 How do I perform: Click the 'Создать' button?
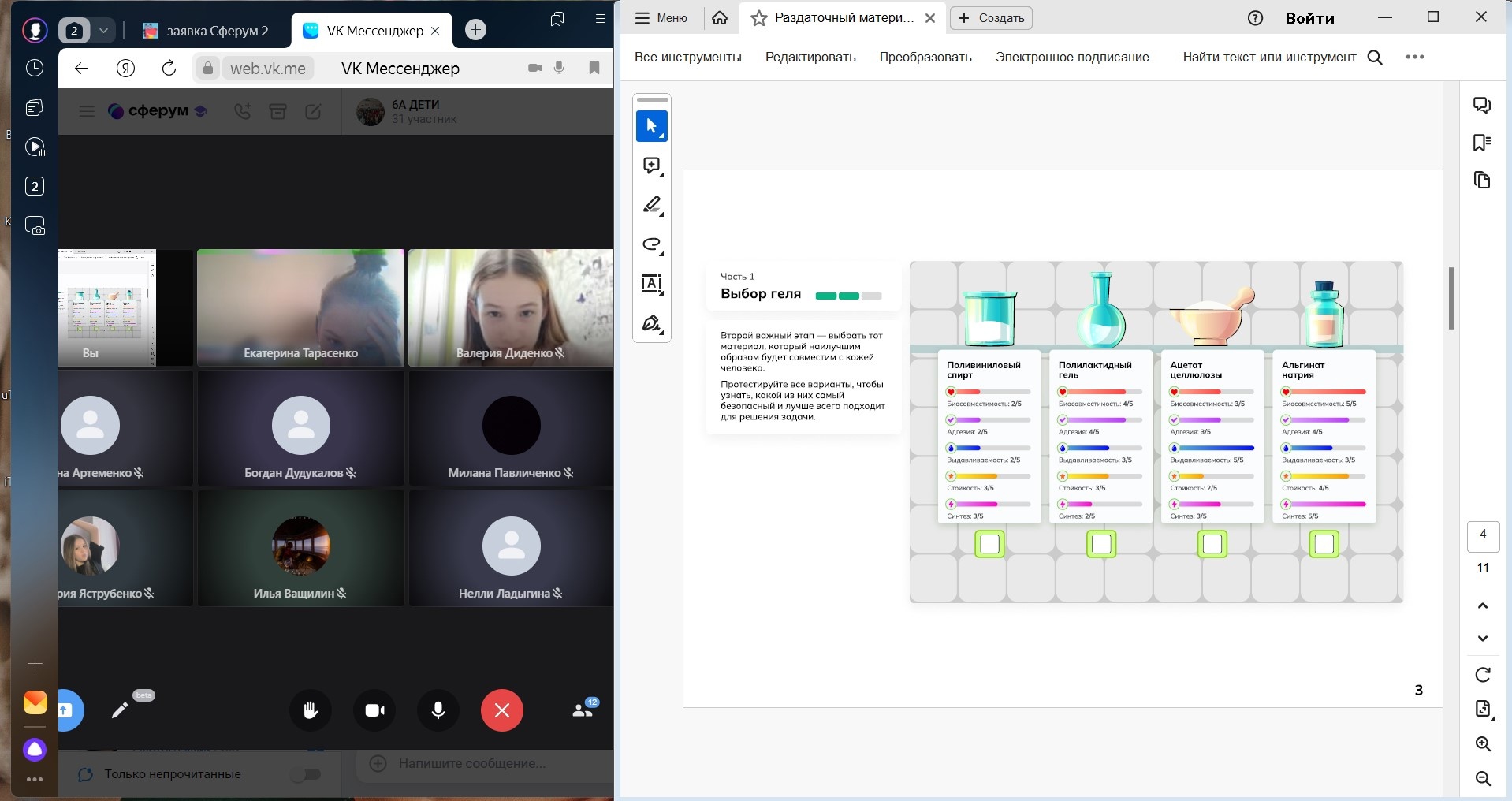992,18
